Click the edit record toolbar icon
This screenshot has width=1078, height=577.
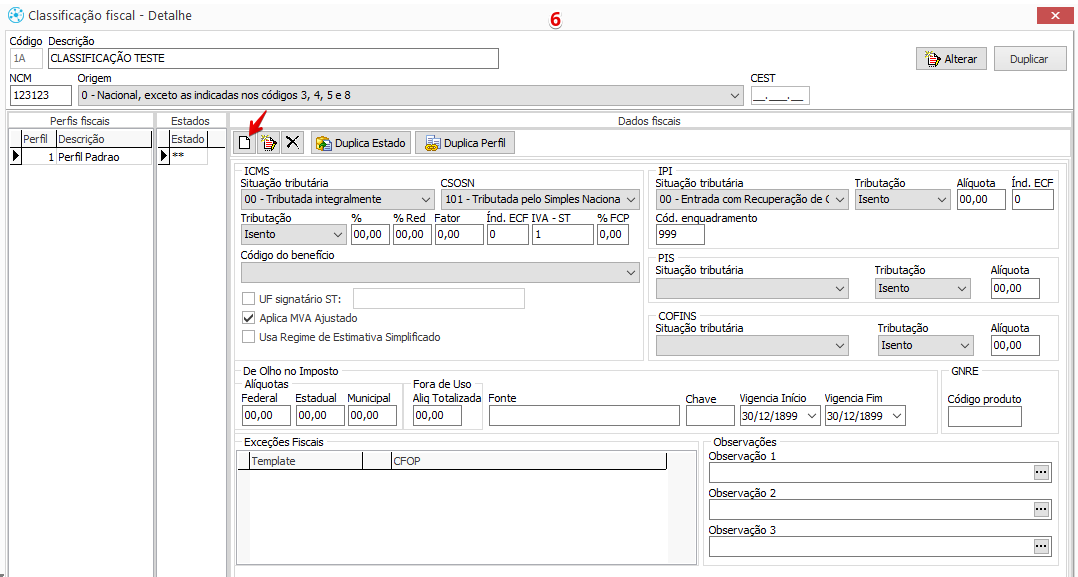[268, 143]
